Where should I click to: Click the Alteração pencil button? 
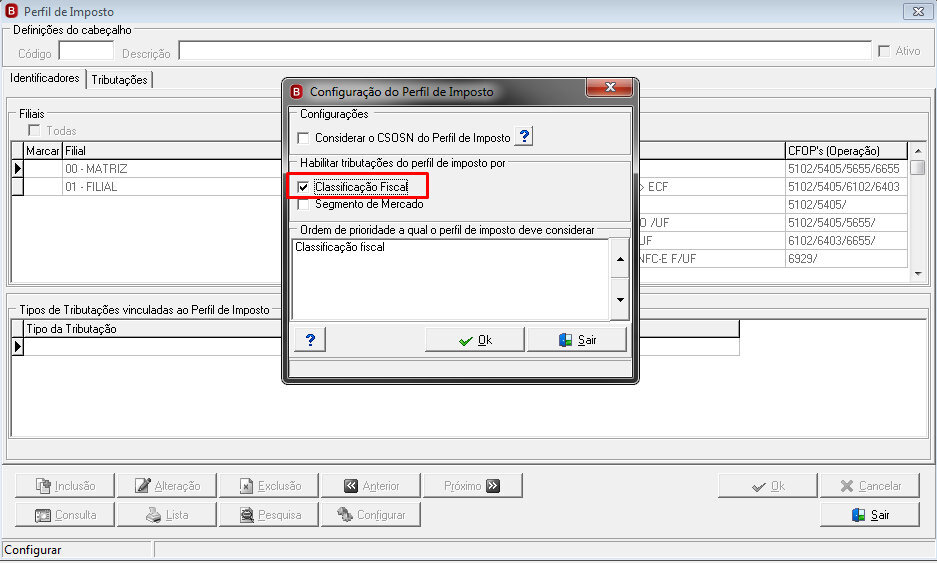coord(167,485)
